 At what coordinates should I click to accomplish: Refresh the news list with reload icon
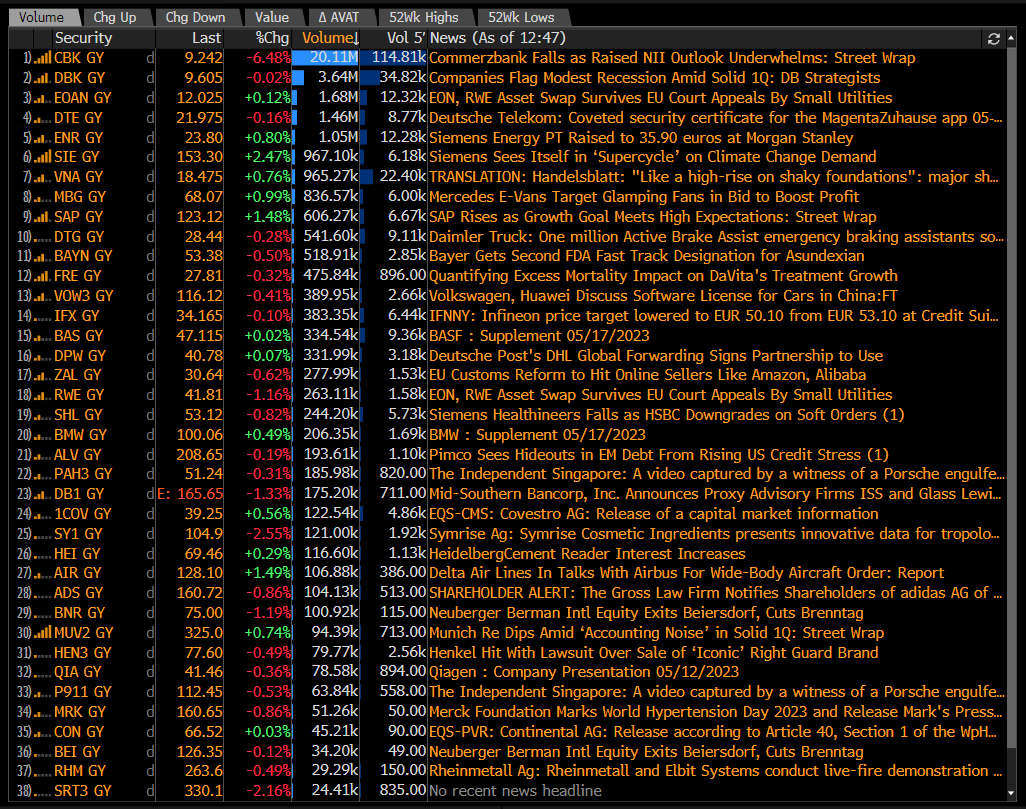993,39
